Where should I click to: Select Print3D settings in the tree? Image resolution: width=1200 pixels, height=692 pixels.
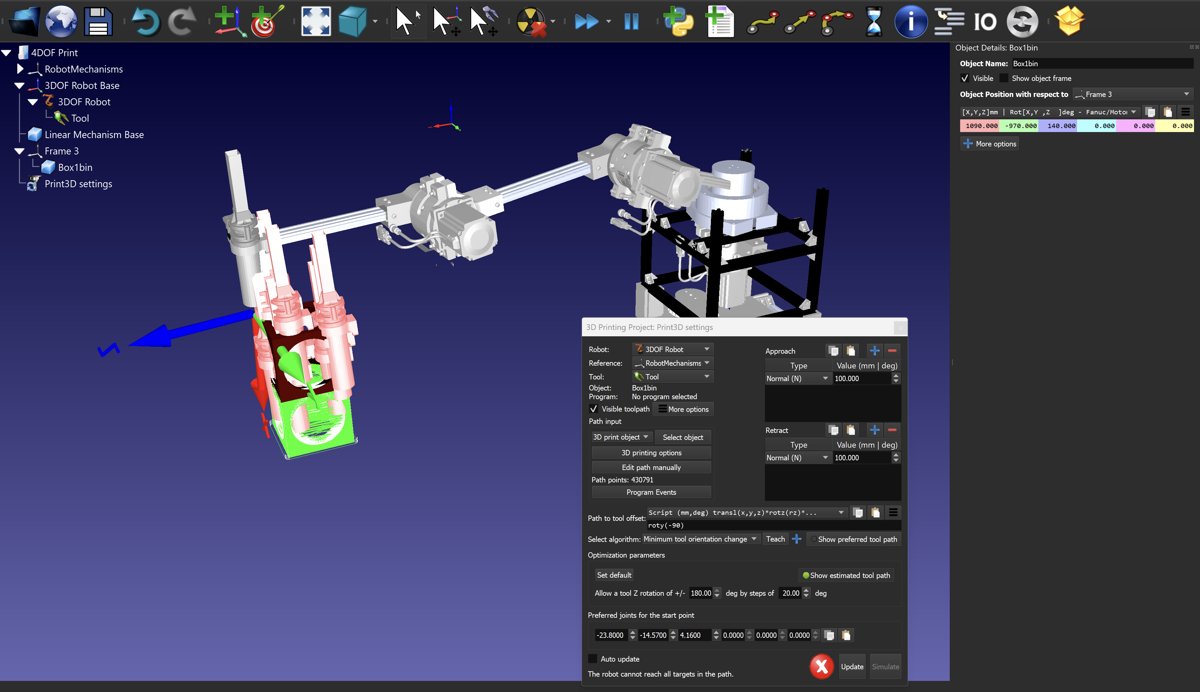(x=78, y=184)
